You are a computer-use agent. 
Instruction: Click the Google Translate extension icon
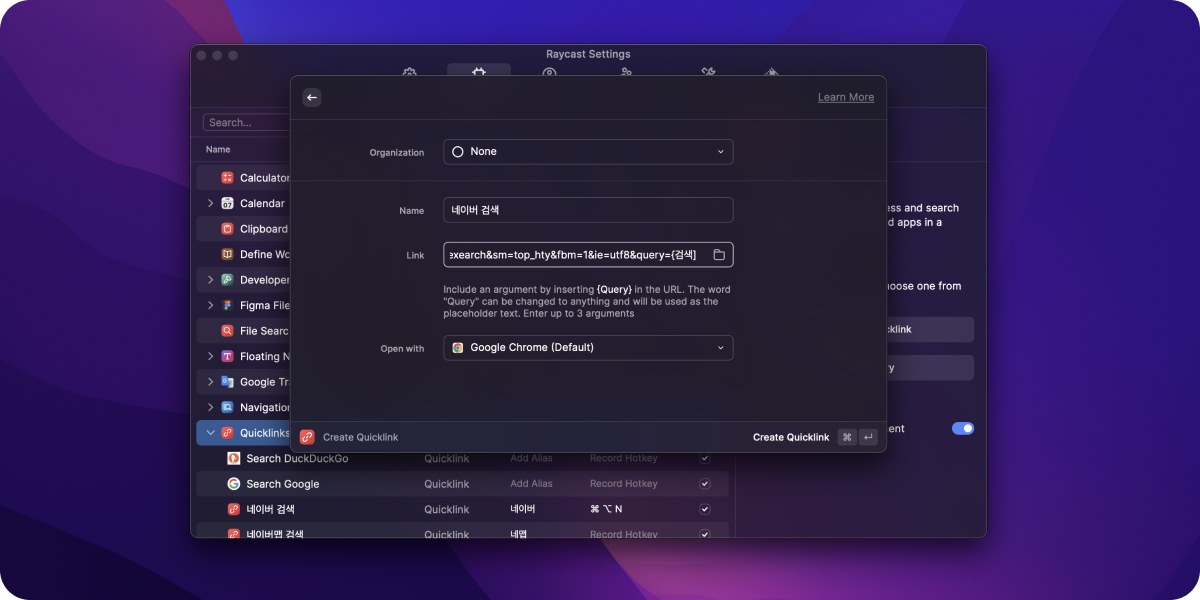pyautogui.click(x=227, y=382)
